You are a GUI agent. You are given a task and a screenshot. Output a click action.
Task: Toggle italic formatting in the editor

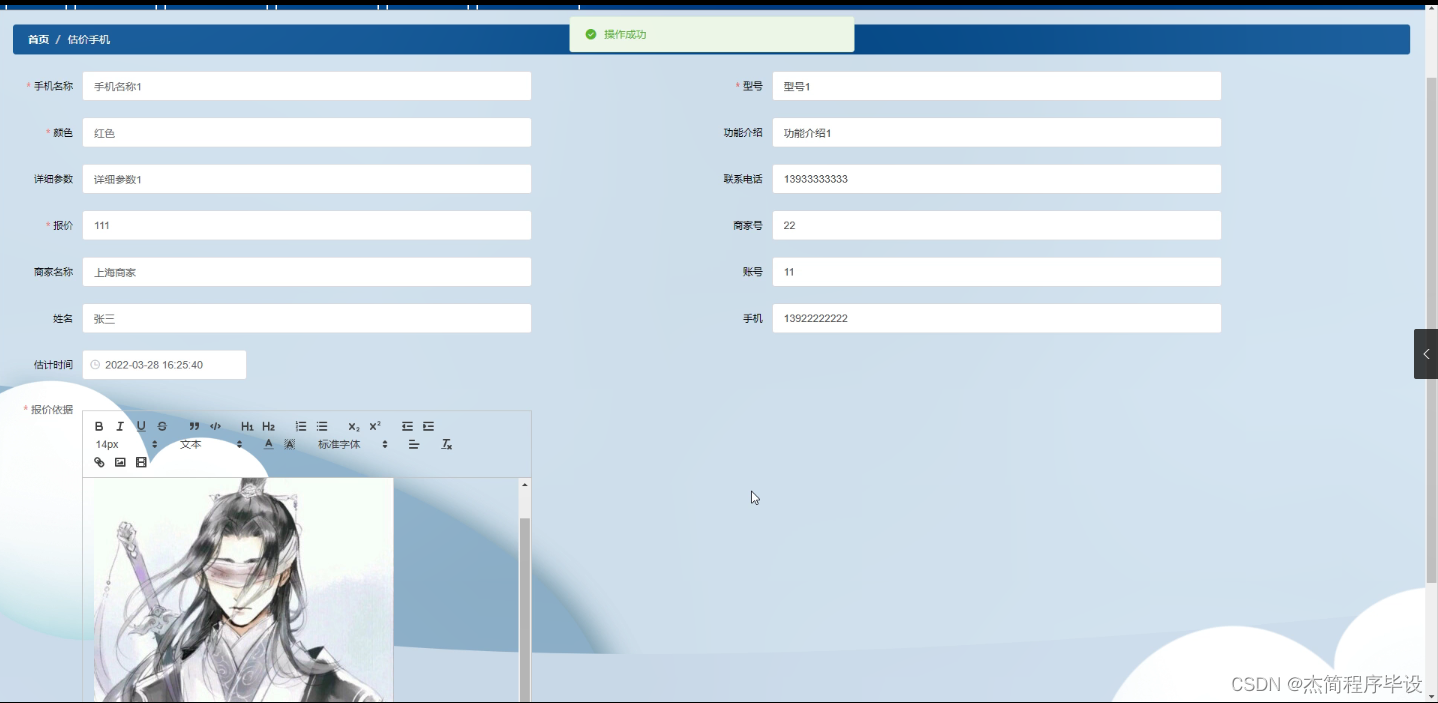pyautogui.click(x=120, y=426)
